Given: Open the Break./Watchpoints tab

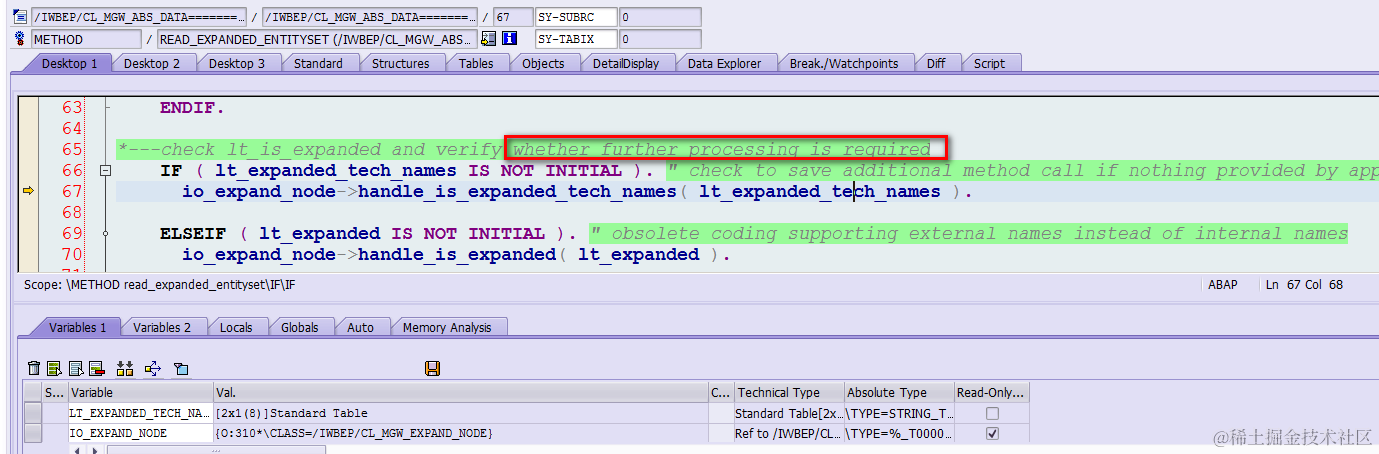Looking at the screenshot, I should 844,63.
